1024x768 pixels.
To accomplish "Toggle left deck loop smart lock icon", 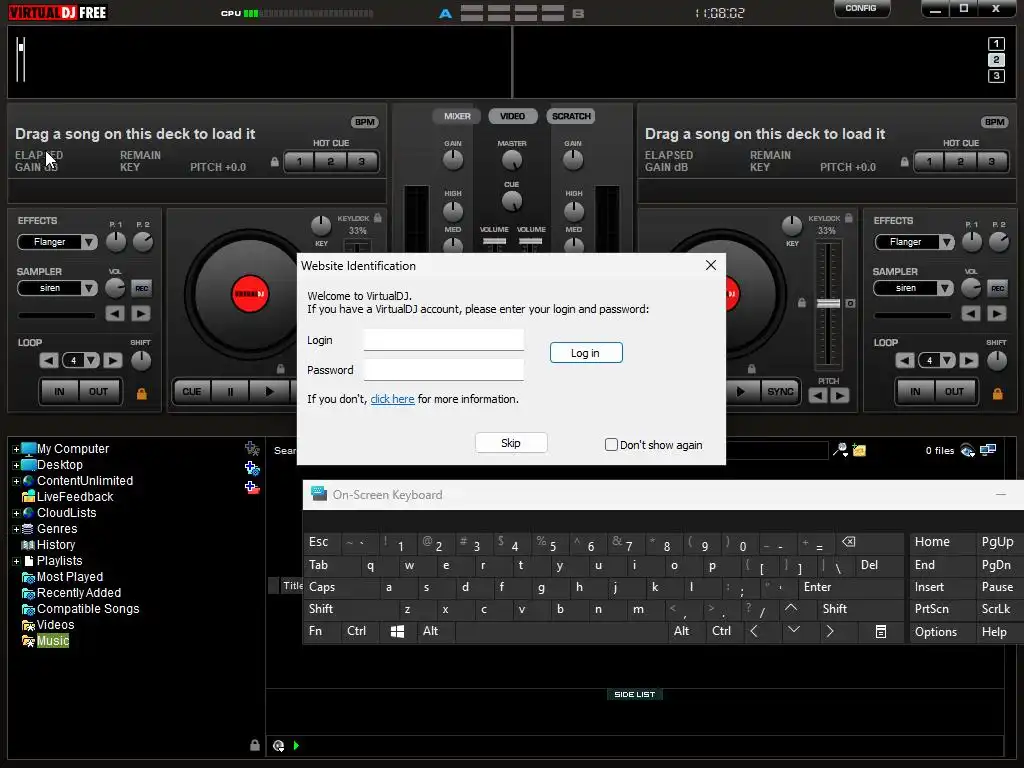I will (x=141, y=393).
